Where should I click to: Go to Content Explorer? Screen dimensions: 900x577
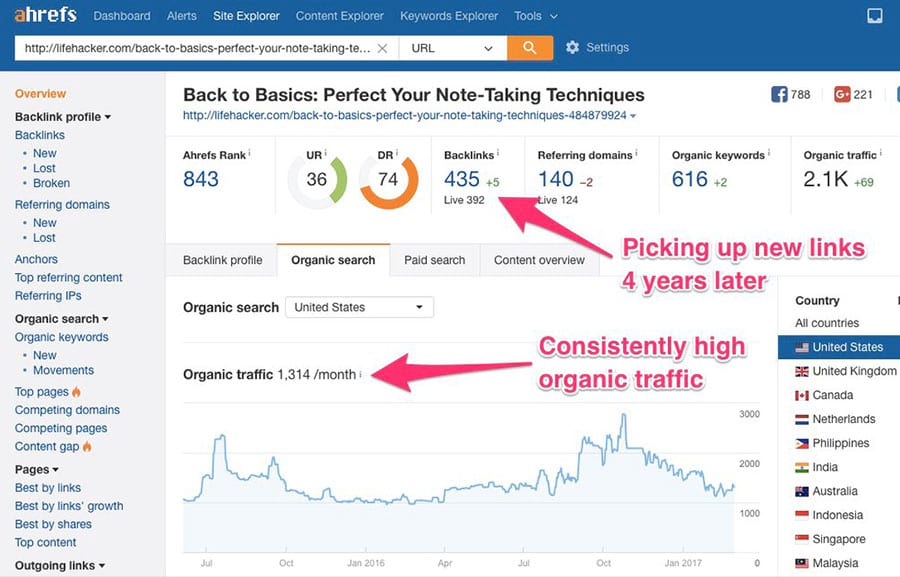(x=340, y=16)
